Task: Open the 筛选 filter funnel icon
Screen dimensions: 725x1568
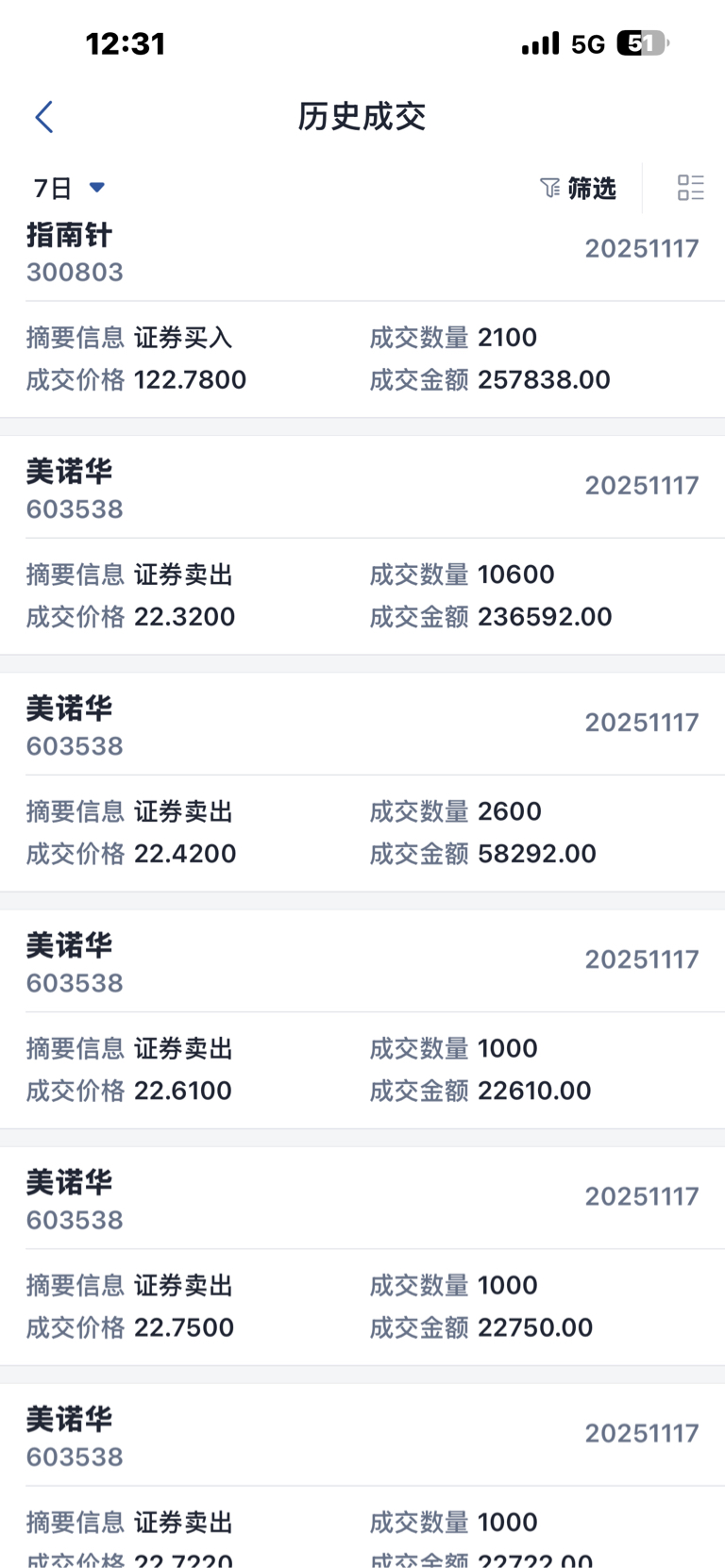Action: pyautogui.click(x=549, y=188)
